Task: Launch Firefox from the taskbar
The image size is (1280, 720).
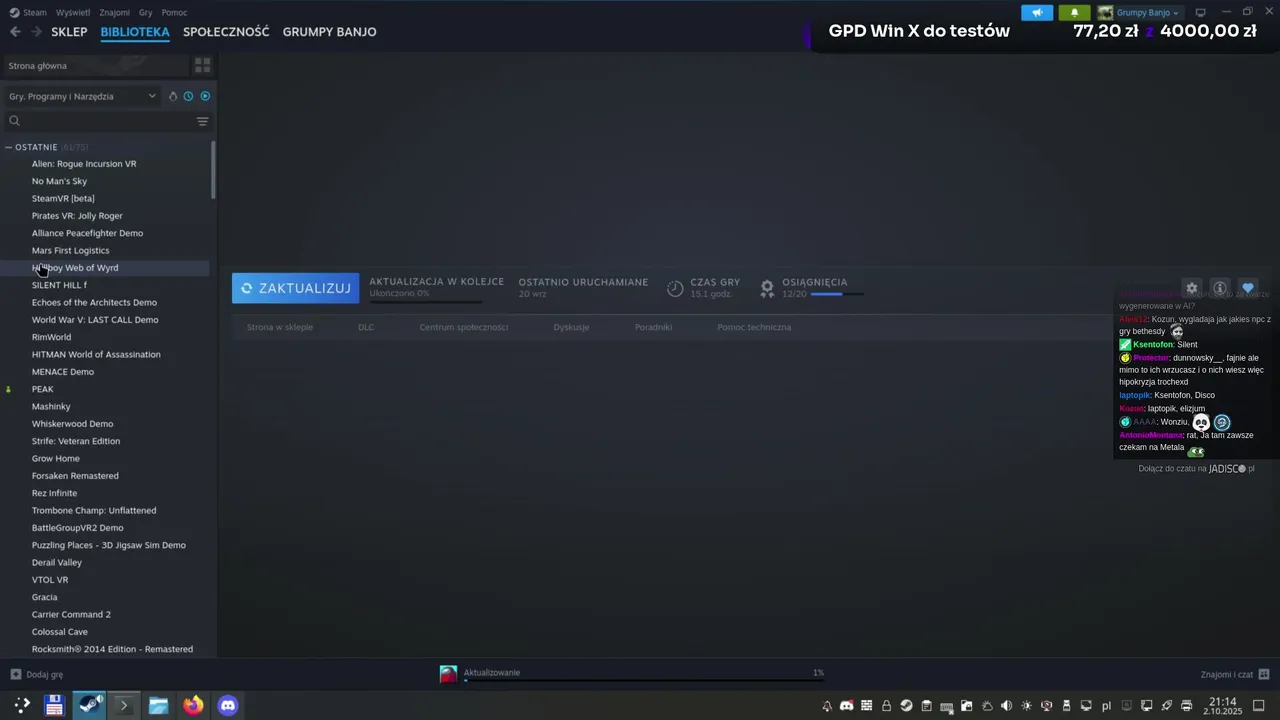Action: [193, 705]
